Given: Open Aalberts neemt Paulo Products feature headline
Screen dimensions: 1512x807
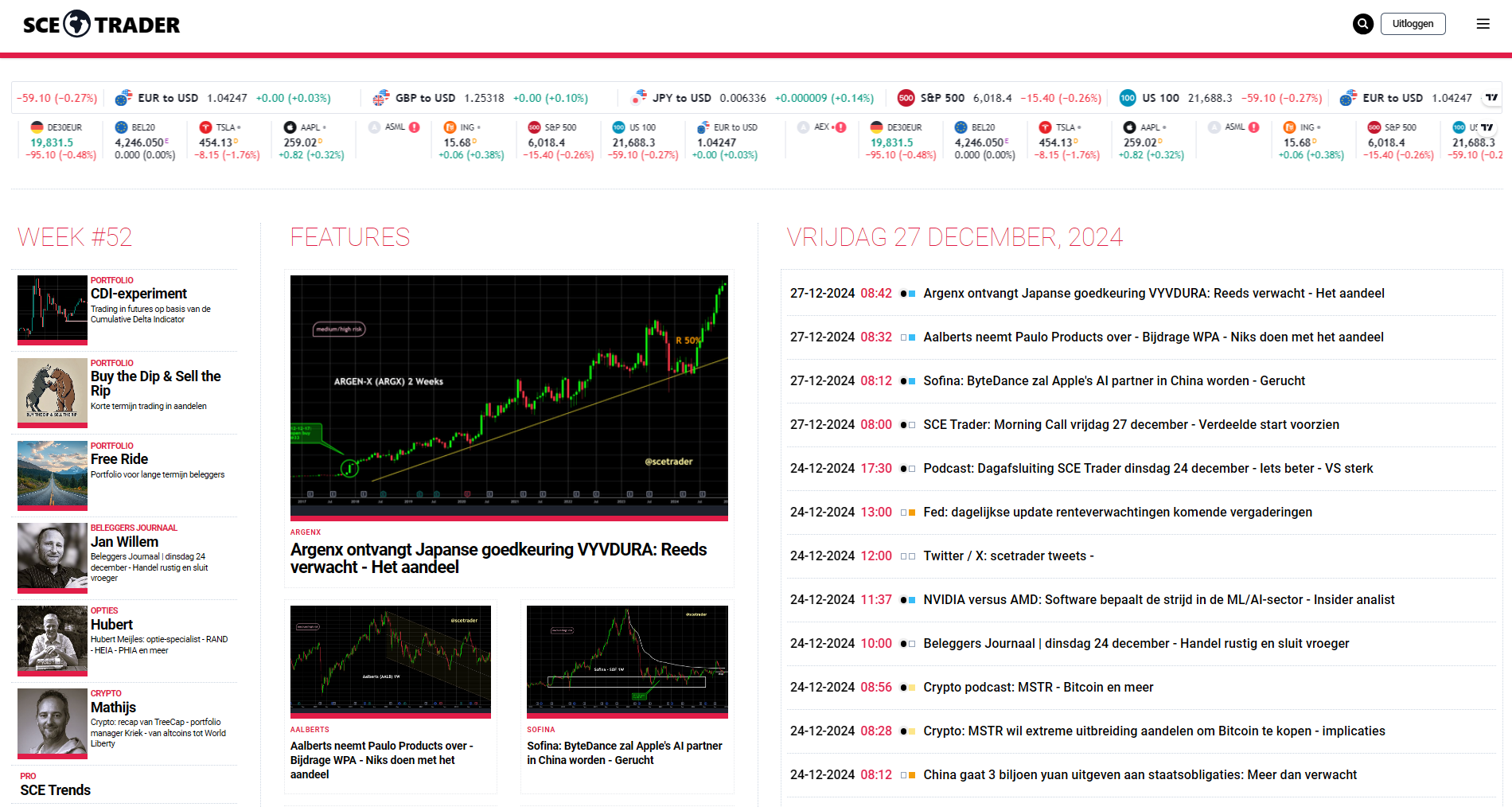Looking at the screenshot, I should 382,760.
